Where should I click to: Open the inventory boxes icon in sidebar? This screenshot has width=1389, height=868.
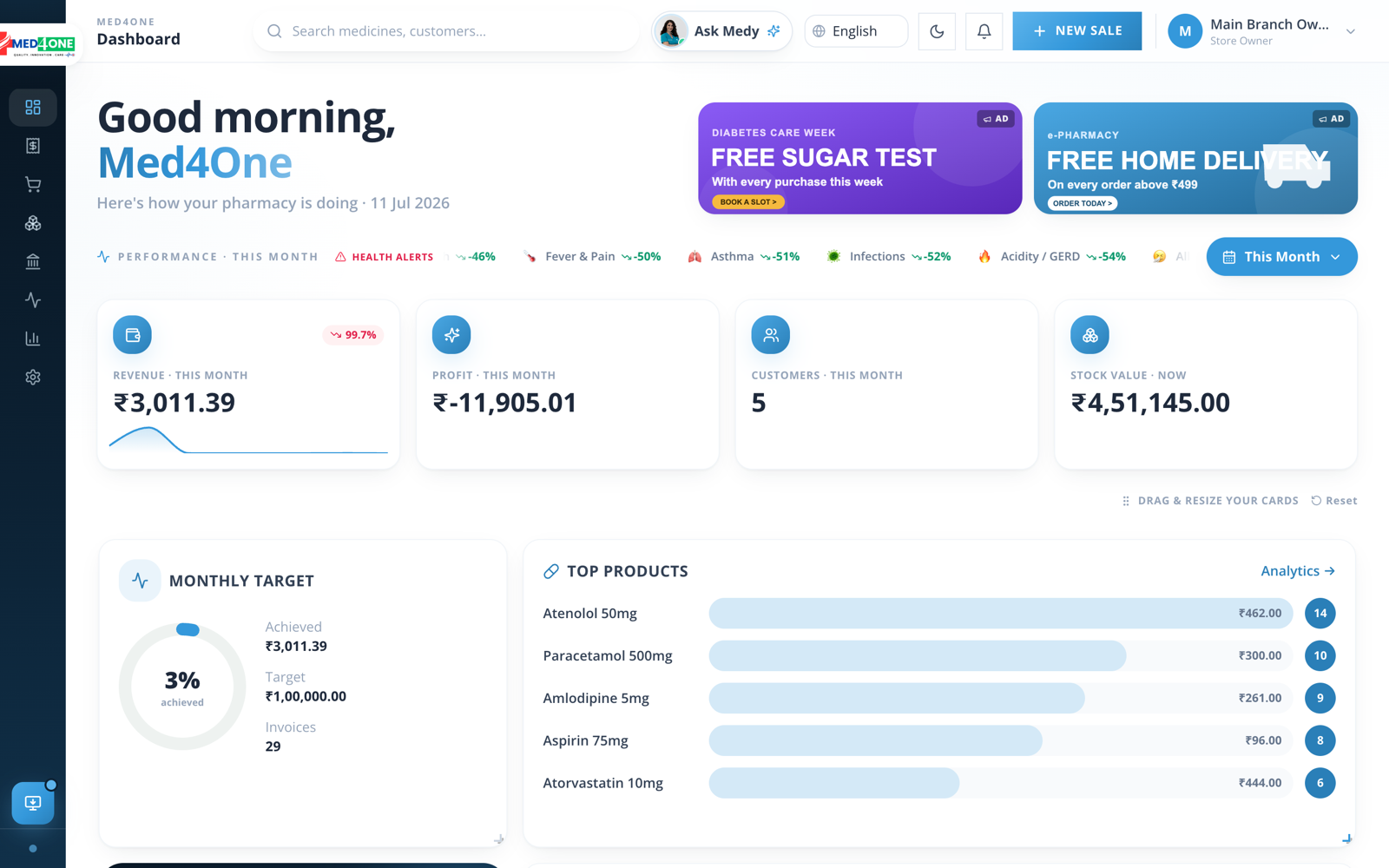[x=33, y=223]
